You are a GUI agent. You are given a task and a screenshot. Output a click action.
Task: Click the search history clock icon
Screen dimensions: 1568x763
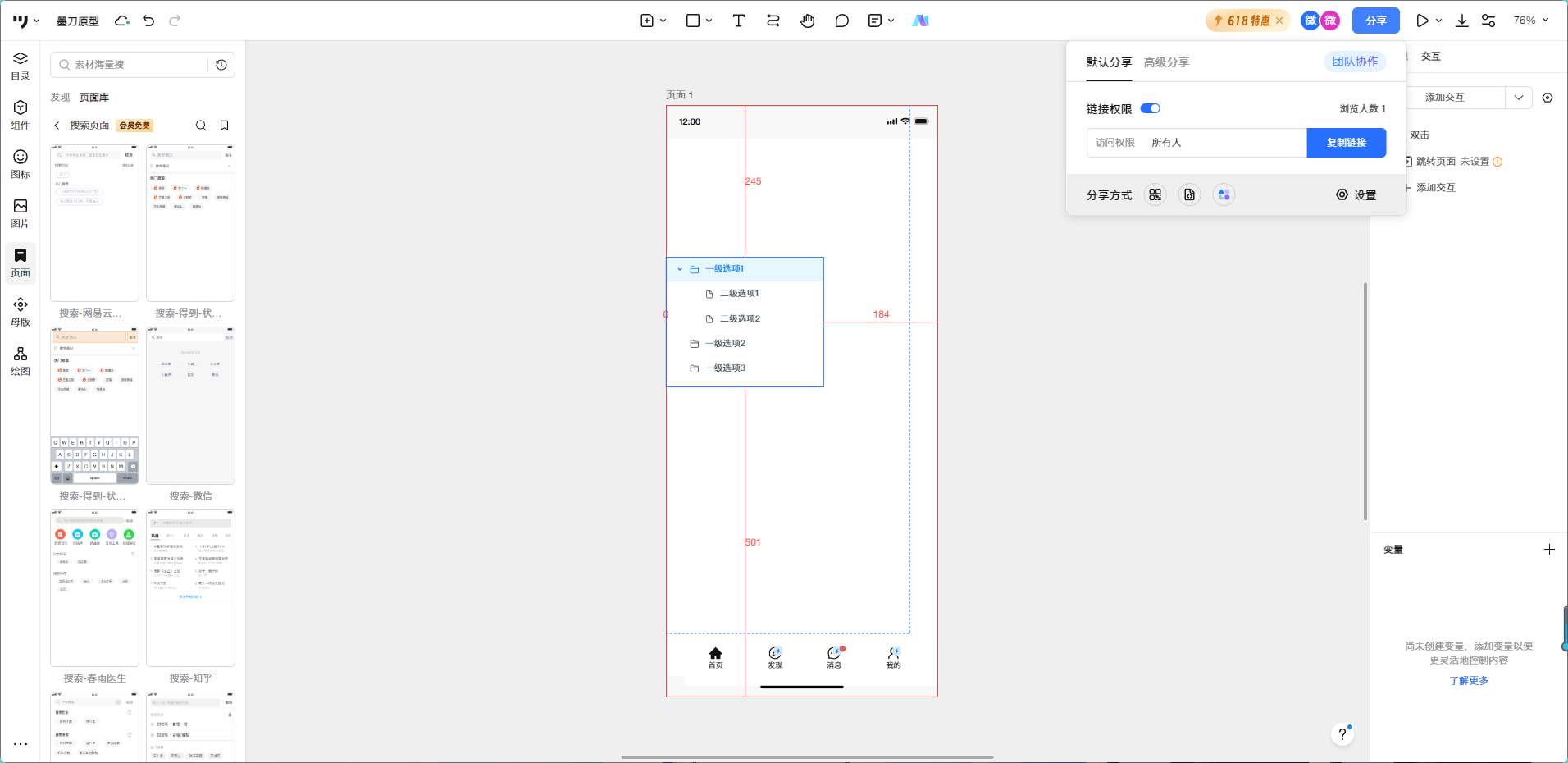[221, 65]
